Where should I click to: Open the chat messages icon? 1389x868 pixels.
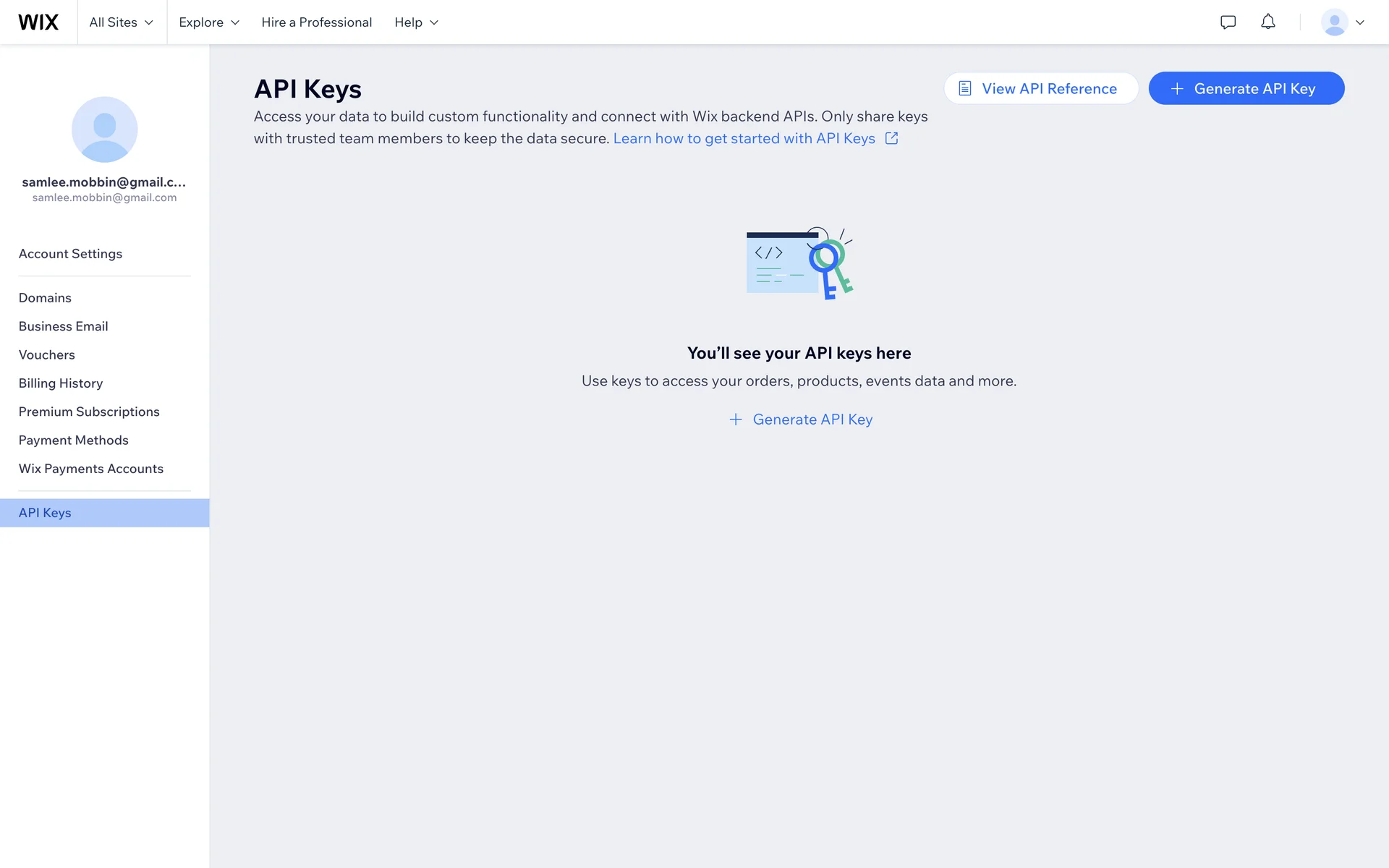pos(1228,22)
